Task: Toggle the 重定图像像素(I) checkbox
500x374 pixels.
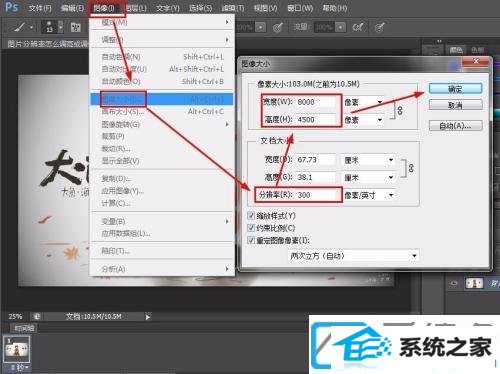Action: (251, 240)
